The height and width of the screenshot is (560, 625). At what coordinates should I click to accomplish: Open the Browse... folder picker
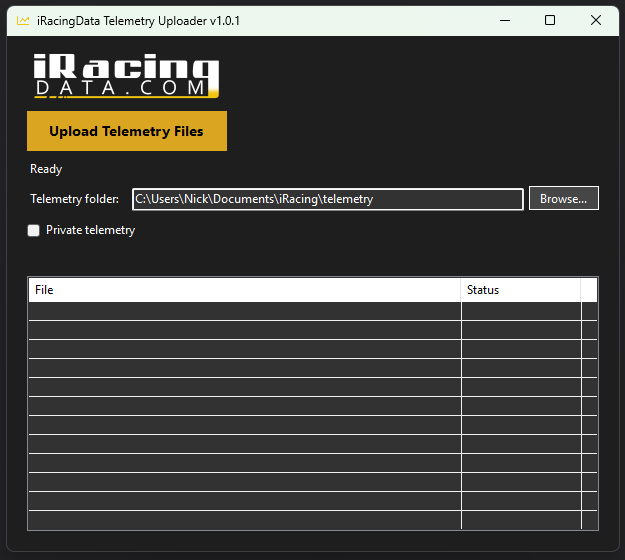pyautogui.click(x=564, y=198)
